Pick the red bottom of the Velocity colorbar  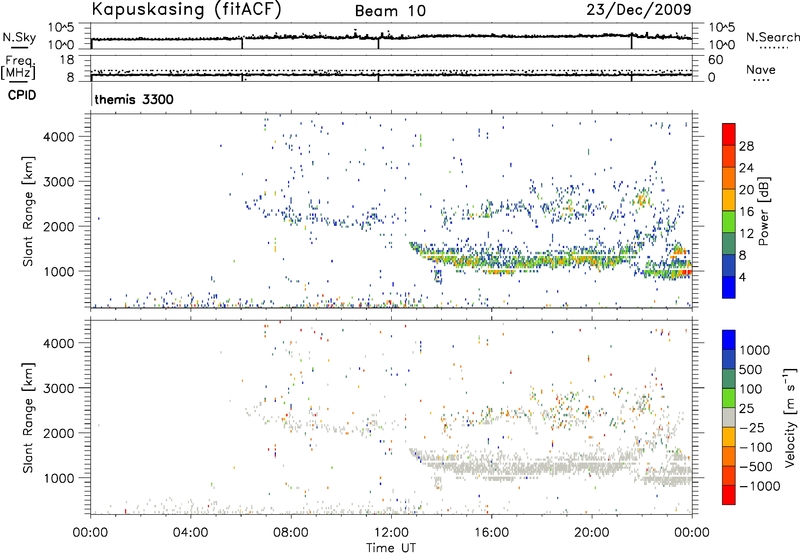(729, 495)
